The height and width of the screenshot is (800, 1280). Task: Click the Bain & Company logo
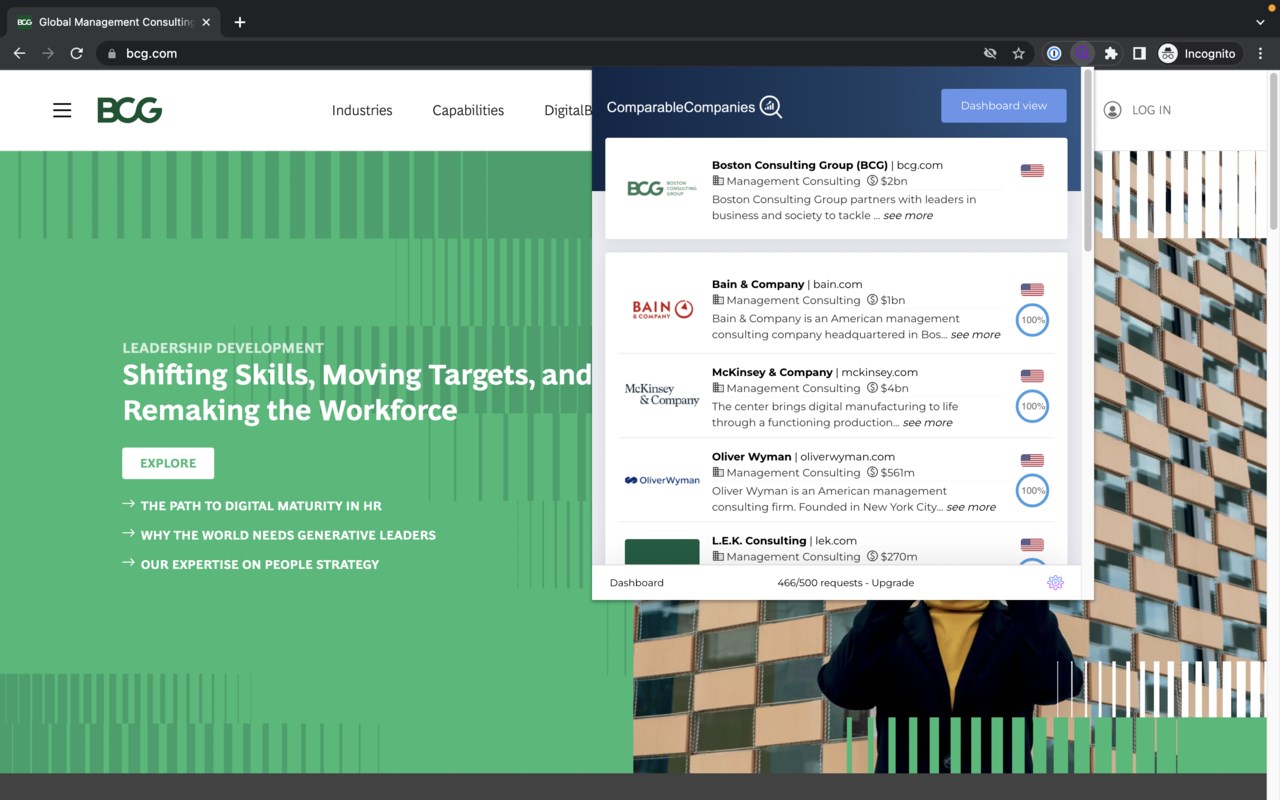tap(662, 310)
